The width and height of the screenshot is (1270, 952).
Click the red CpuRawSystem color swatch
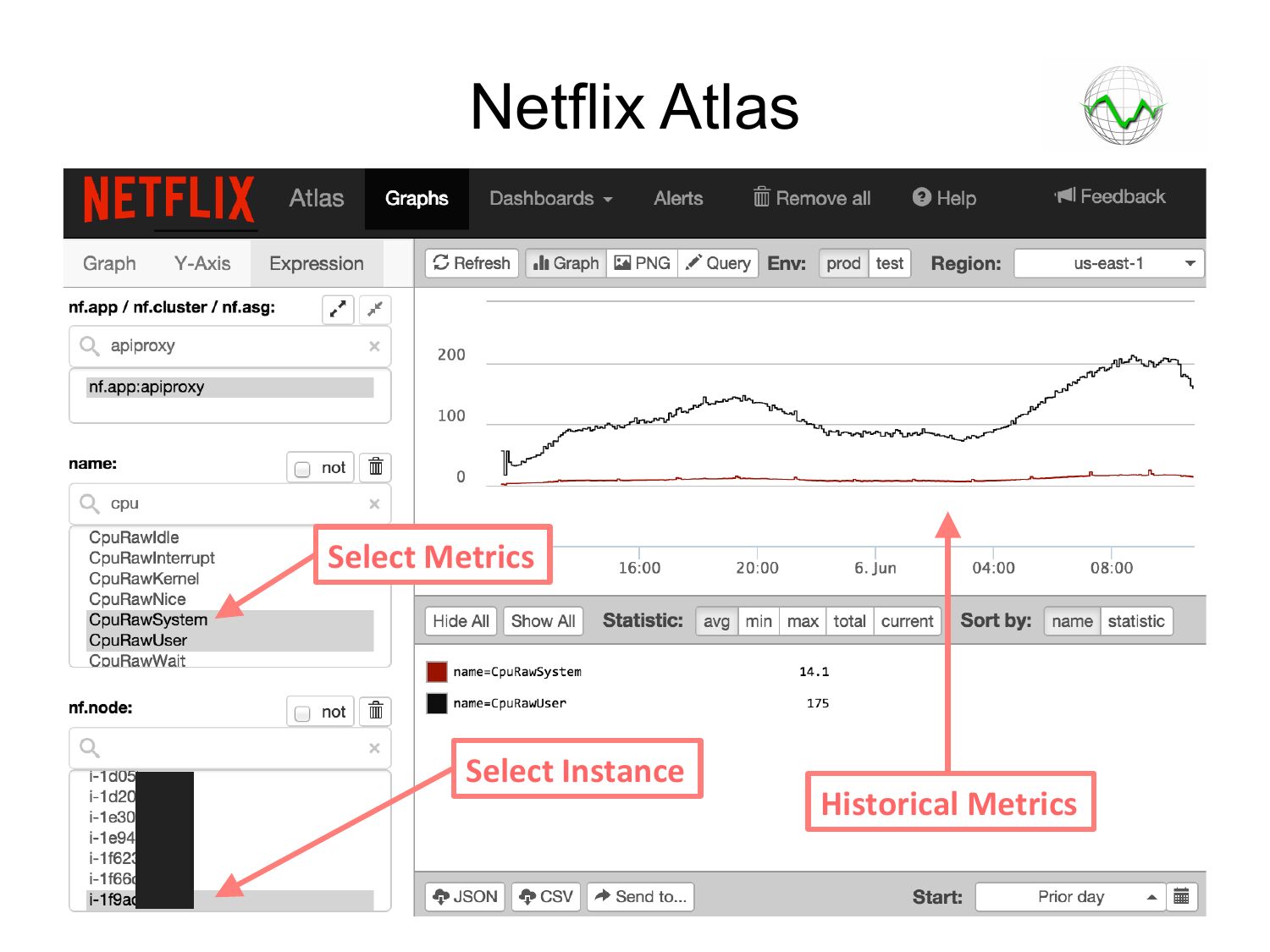[437, 672]
